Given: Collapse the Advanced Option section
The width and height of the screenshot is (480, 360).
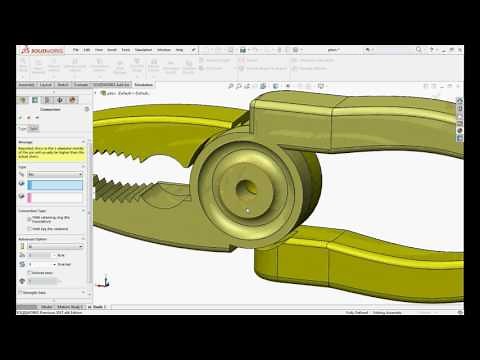Looking at the screenshot, I should [x=83, y=239].
